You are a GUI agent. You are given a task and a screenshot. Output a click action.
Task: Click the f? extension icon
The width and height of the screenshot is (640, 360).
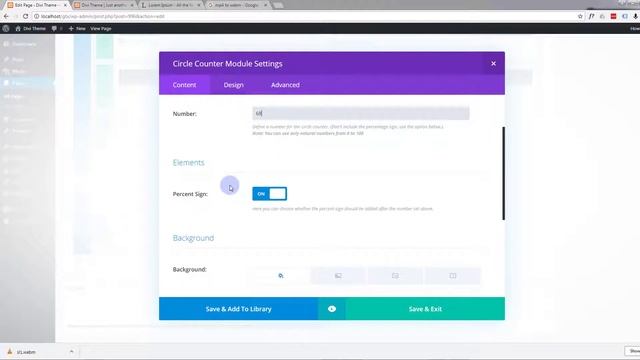point(591,16)
